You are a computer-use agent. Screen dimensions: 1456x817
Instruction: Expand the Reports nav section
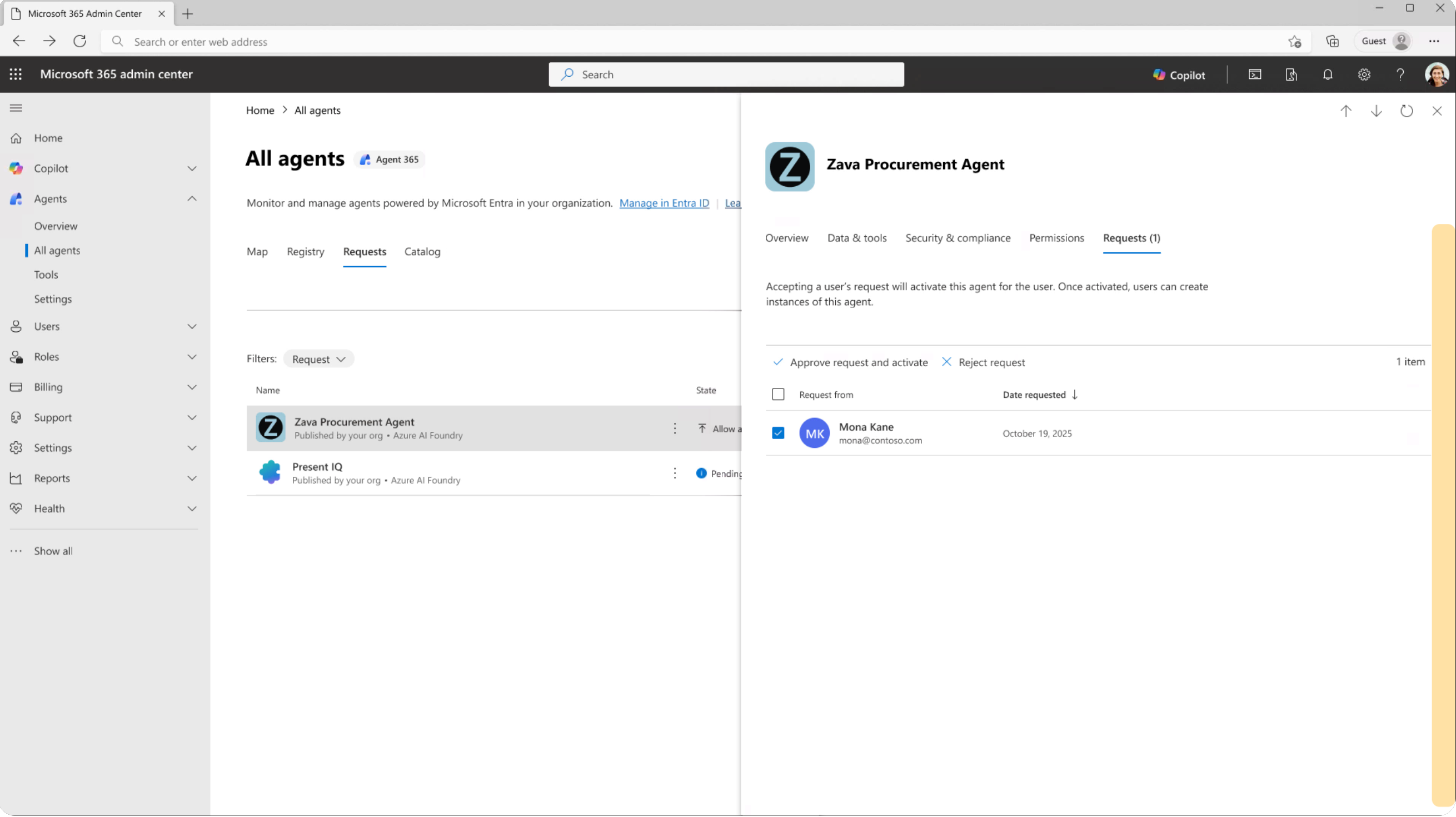[x=192, y=479]
